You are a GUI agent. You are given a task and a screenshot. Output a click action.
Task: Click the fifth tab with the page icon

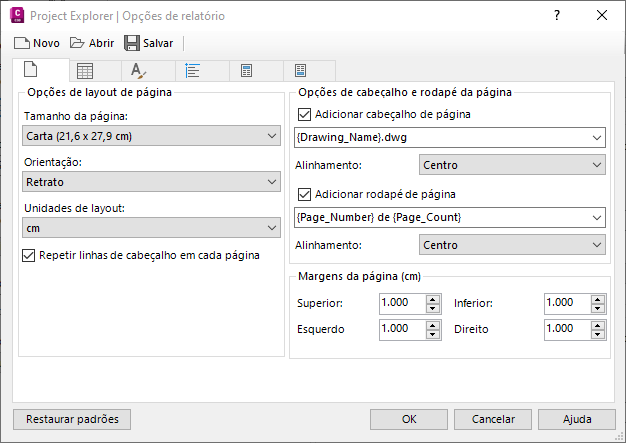(246, 71)
